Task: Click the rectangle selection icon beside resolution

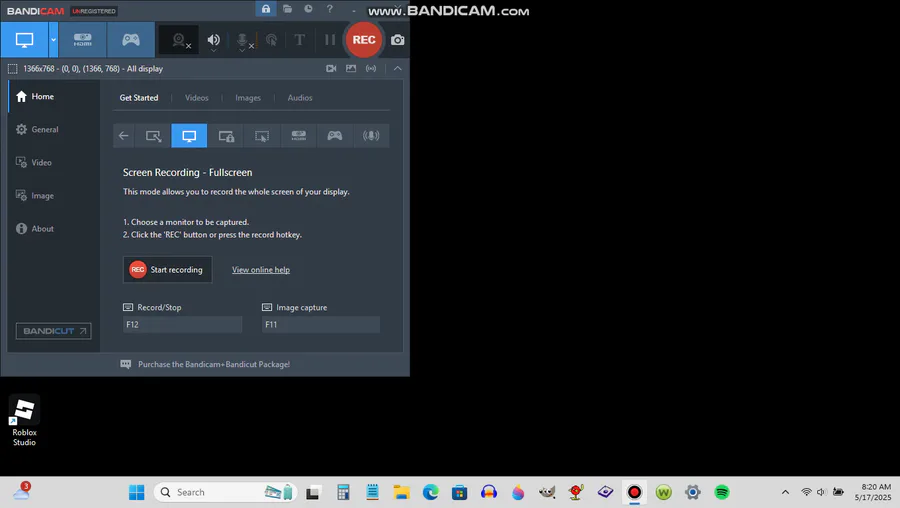Action: click(x=12, y=69)
